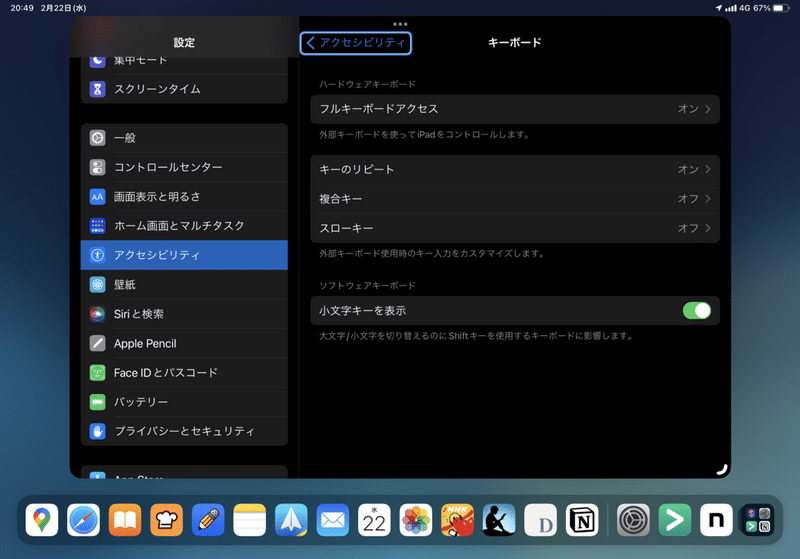
Task: Open Settings gear in dock
Action: [x=633, y=520]
